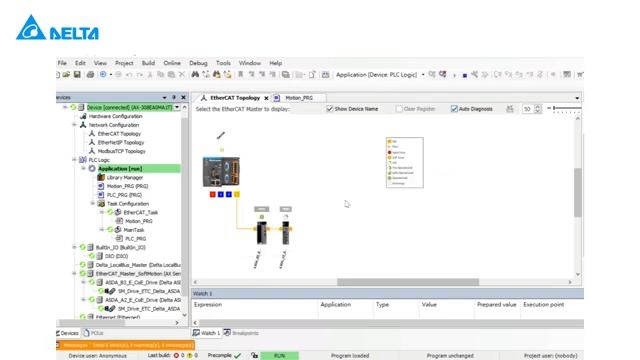Screen dimensions: 640x360
Task: Open the Online menu
Action: click(x=172, y=63)
